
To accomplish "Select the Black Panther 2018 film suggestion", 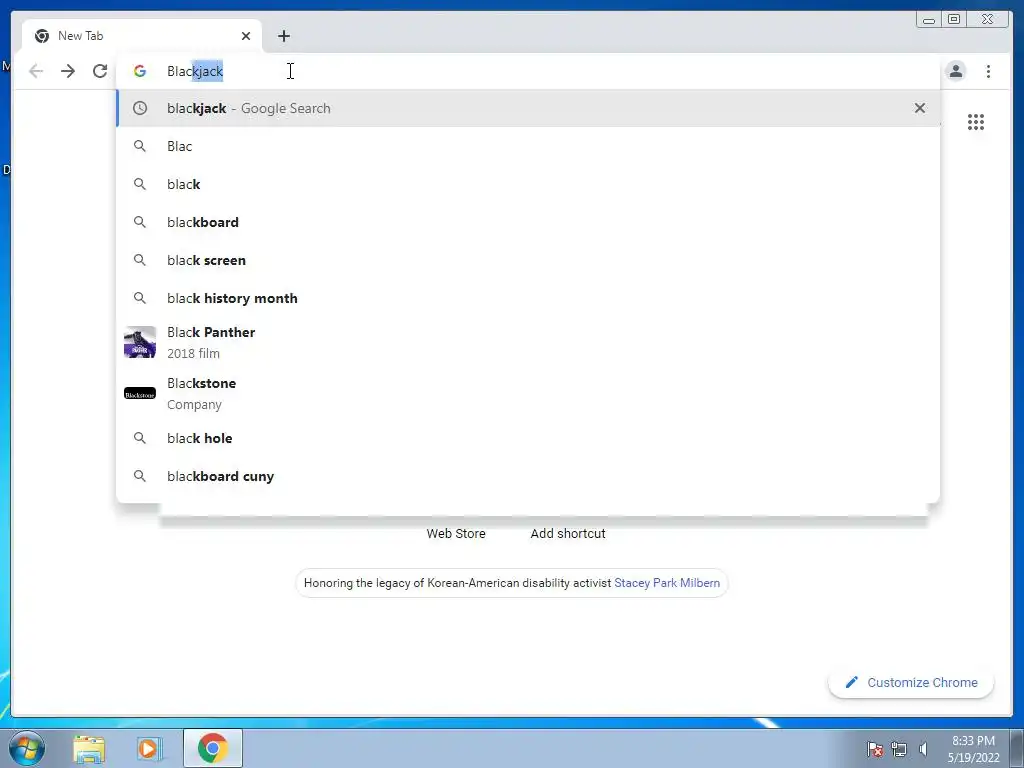I will pos(528,342).
